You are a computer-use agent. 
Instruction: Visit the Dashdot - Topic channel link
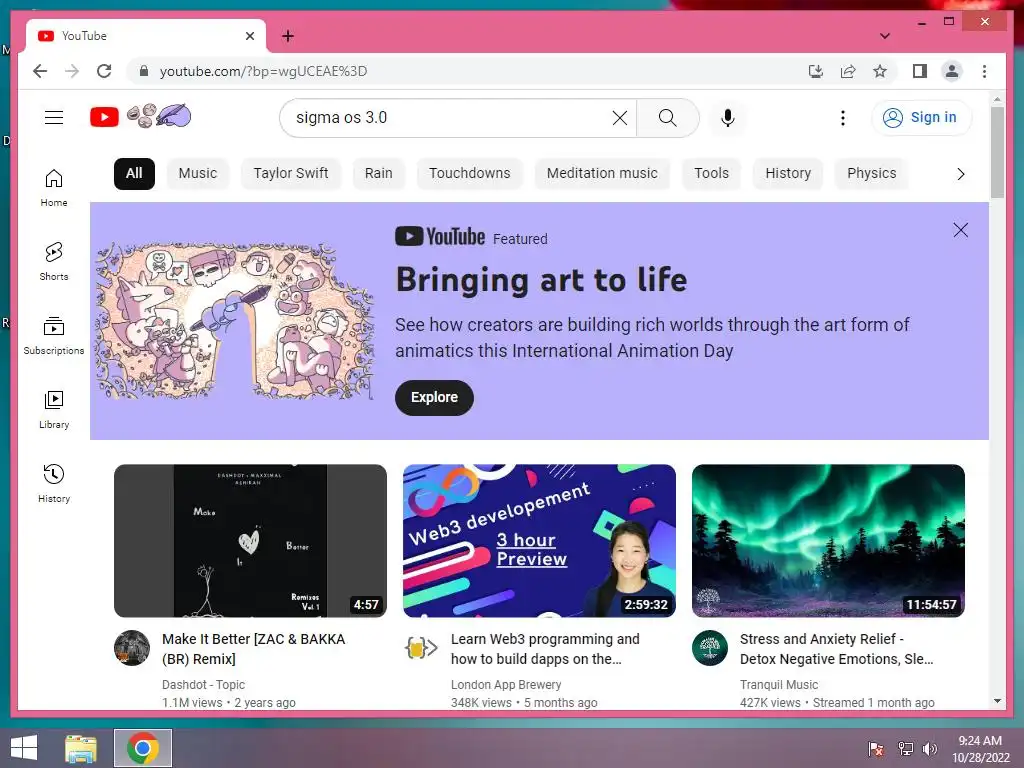(x=203, y=684)
